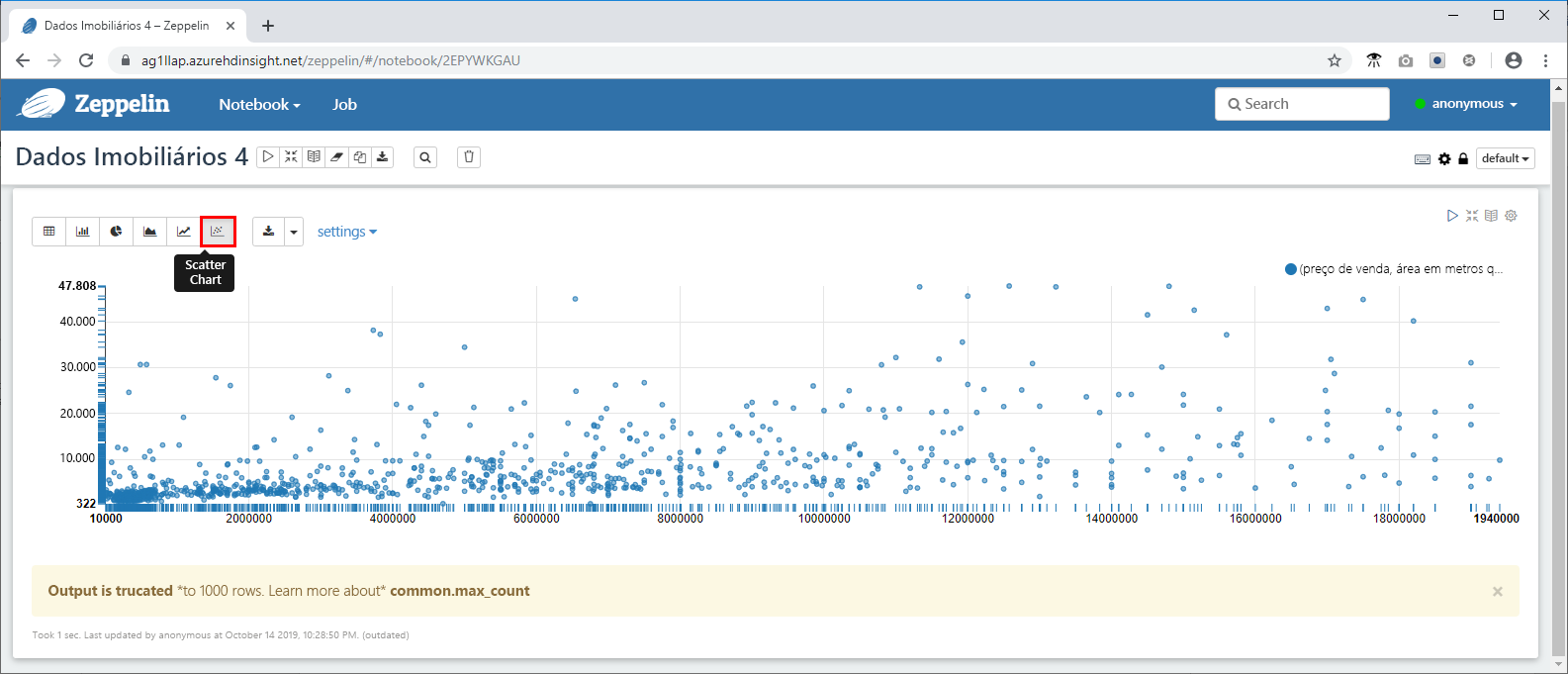The image size is (1568, 674).
Task: Switch visualization to pie chart
Action: 117,232
